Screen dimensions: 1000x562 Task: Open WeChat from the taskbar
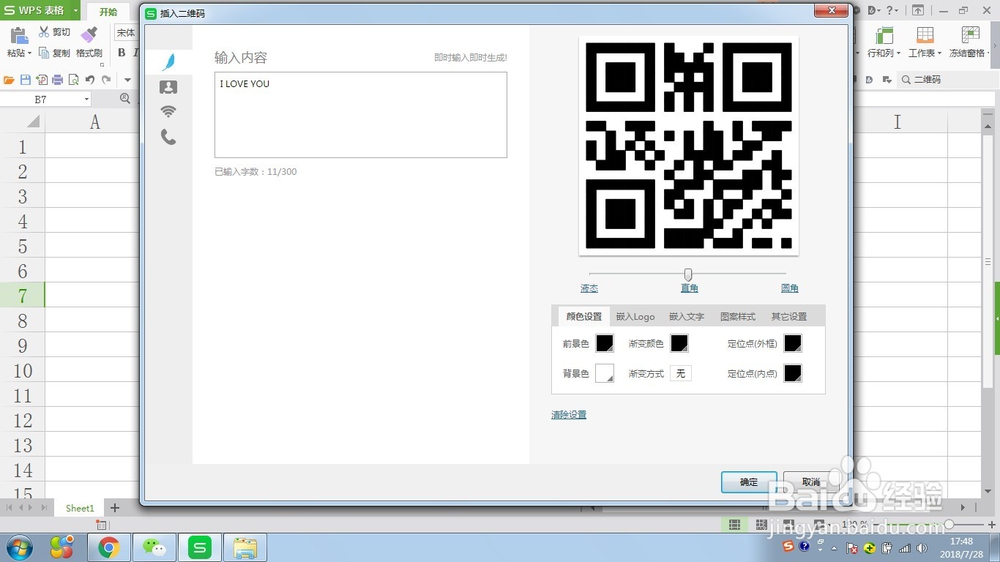154,547
